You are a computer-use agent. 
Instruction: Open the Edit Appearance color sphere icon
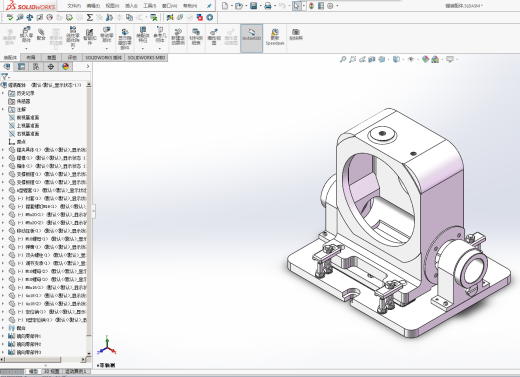(x=425, y=59)
